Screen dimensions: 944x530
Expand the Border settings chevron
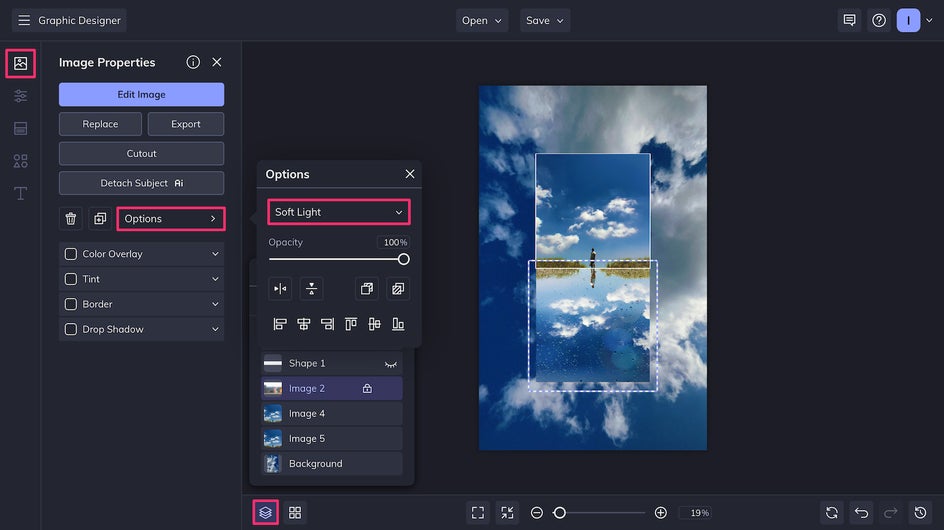pos(215,304)
